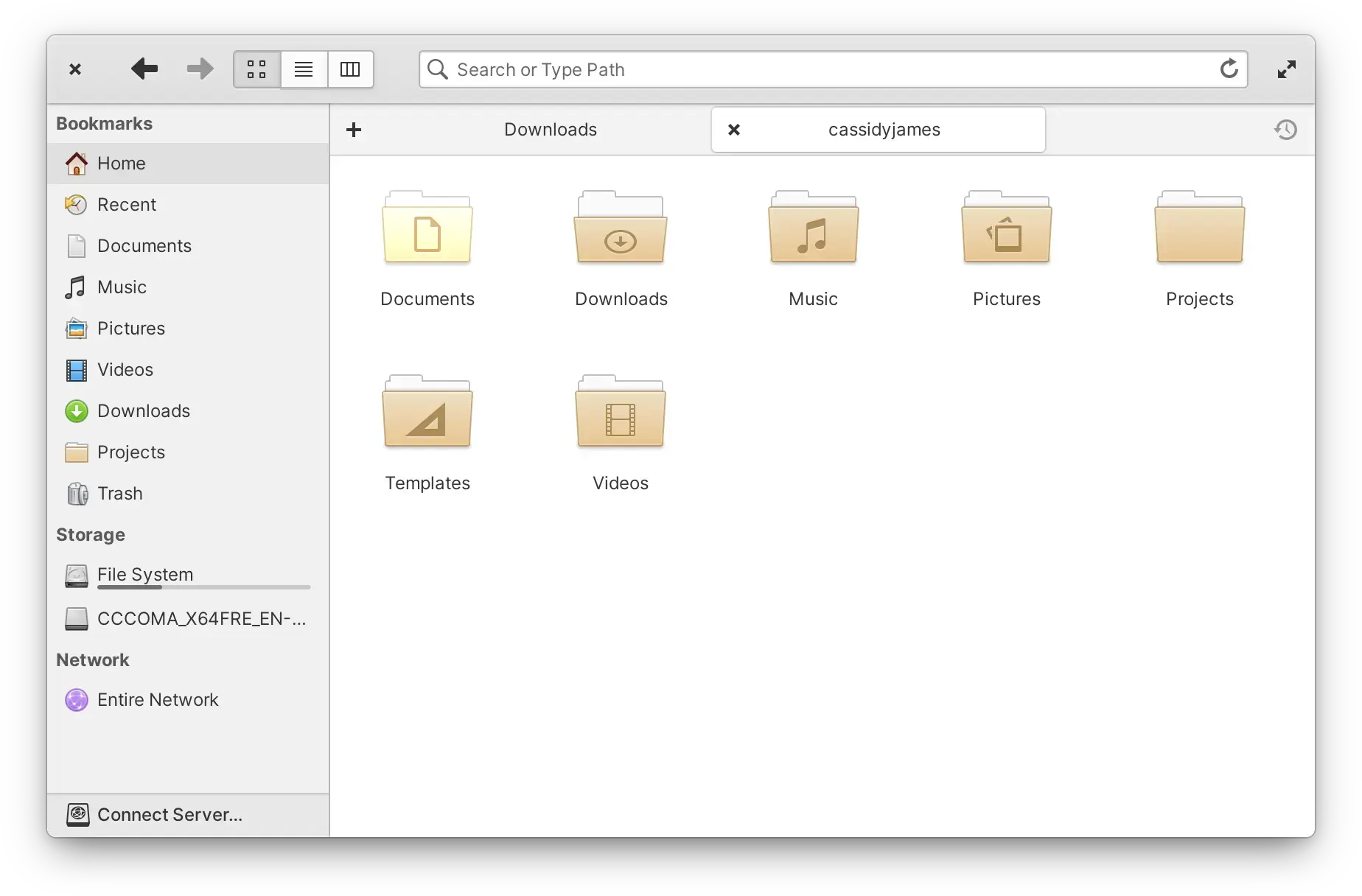
Task: Switch to grid view mode
Action: [256, 69]
